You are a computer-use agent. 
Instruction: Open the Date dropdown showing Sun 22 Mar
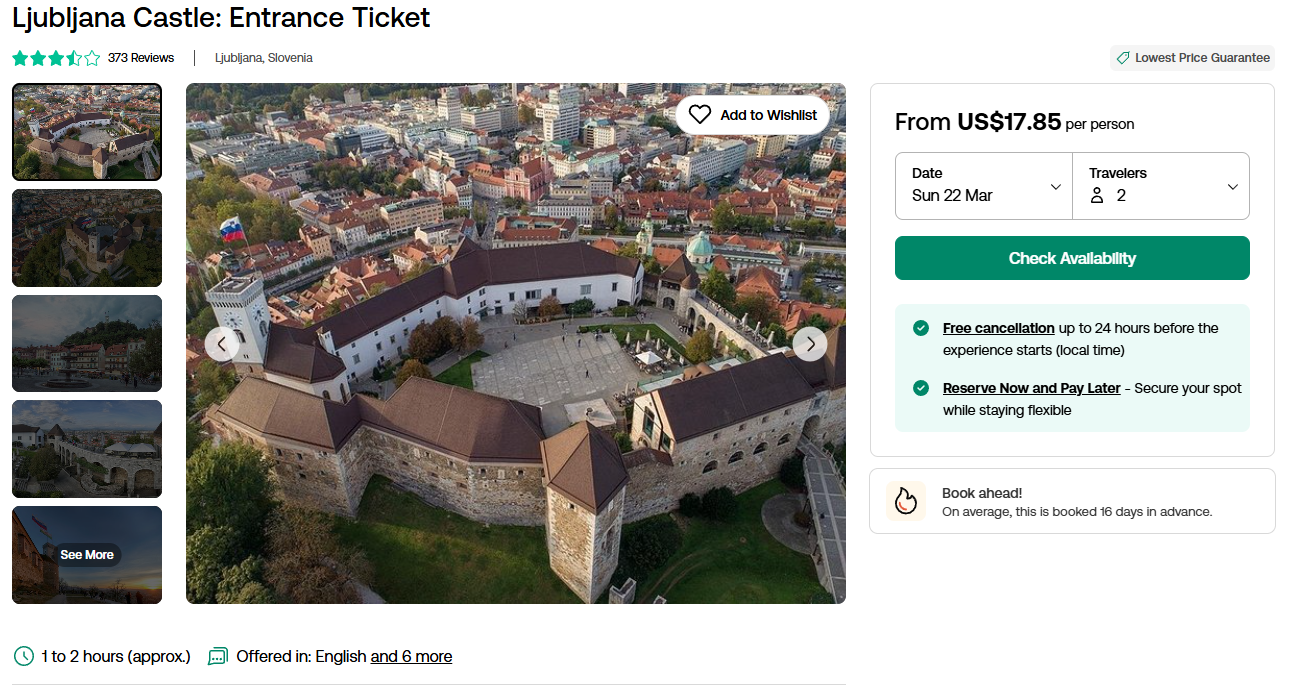pyautogui.click(x=983, y=186)
